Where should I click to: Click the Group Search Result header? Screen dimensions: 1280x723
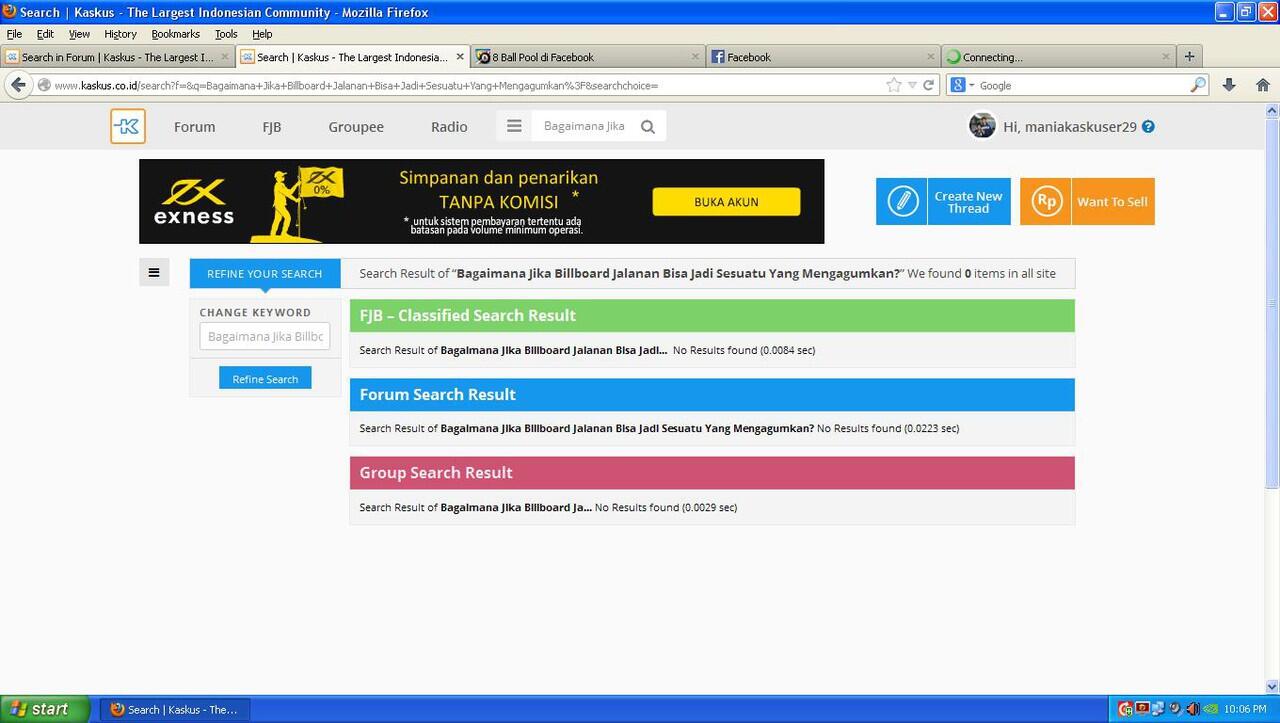pyautogui.click(x=712, y=473)
